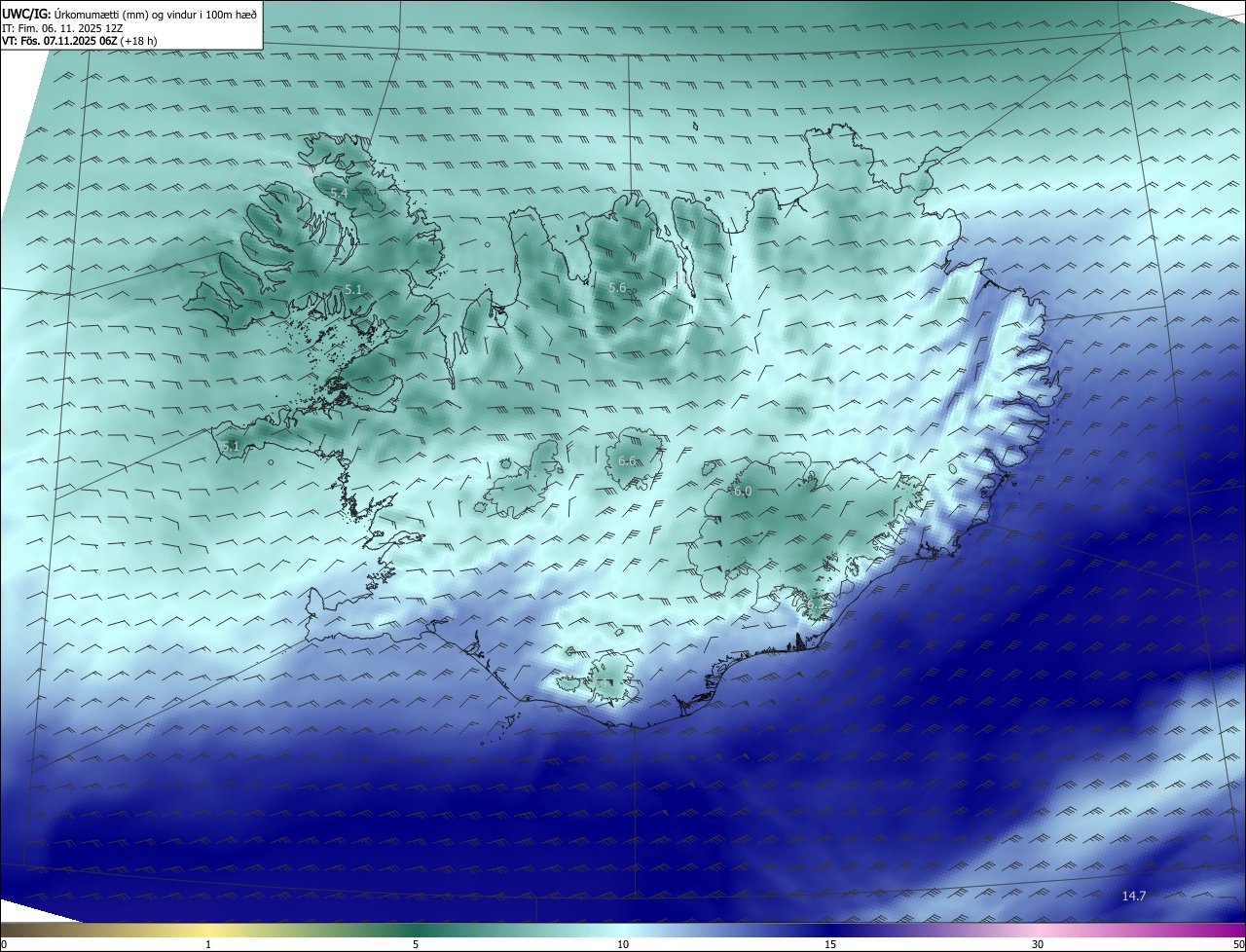Screen dimensions: 1246x952
Task: Click the "6.6" value label on the map
Action: coord(627,461)
